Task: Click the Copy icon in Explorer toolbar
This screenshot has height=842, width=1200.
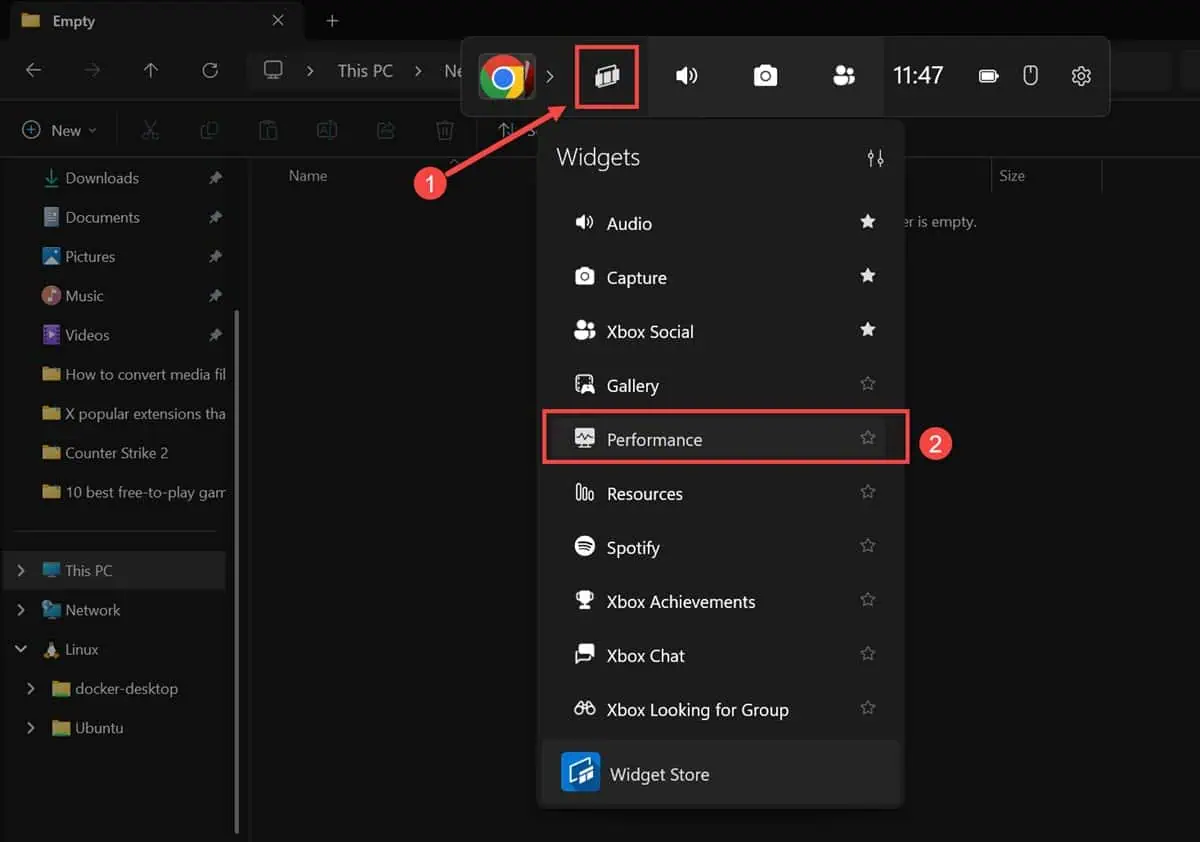Action: [x=209, y=130]
